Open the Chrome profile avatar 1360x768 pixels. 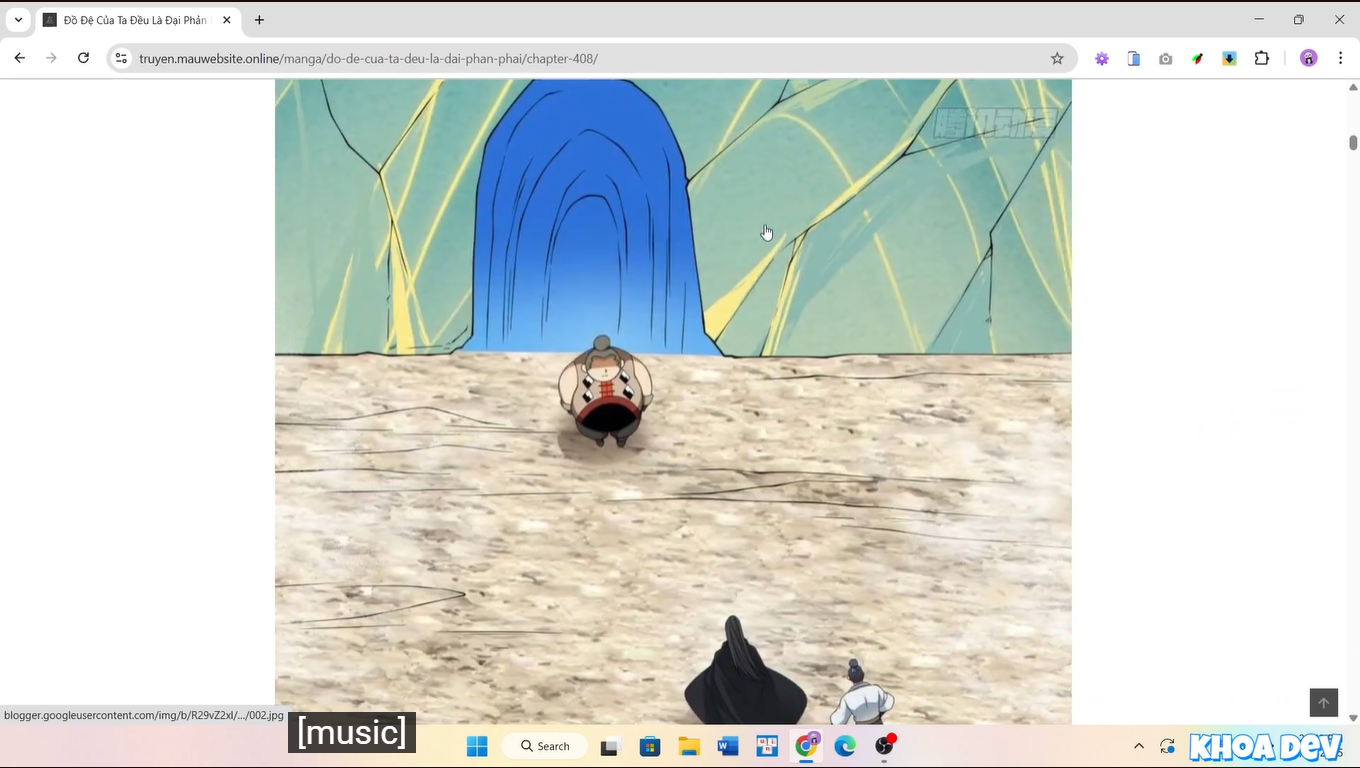1309,58
